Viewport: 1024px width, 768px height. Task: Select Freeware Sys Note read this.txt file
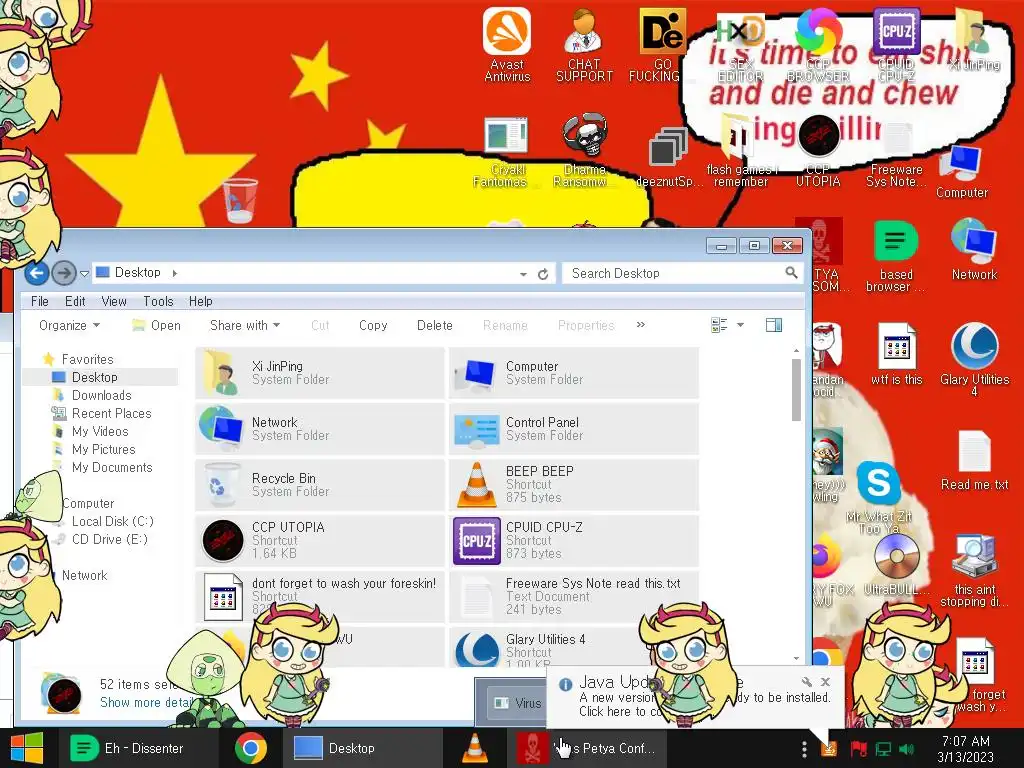coord(574,596)
